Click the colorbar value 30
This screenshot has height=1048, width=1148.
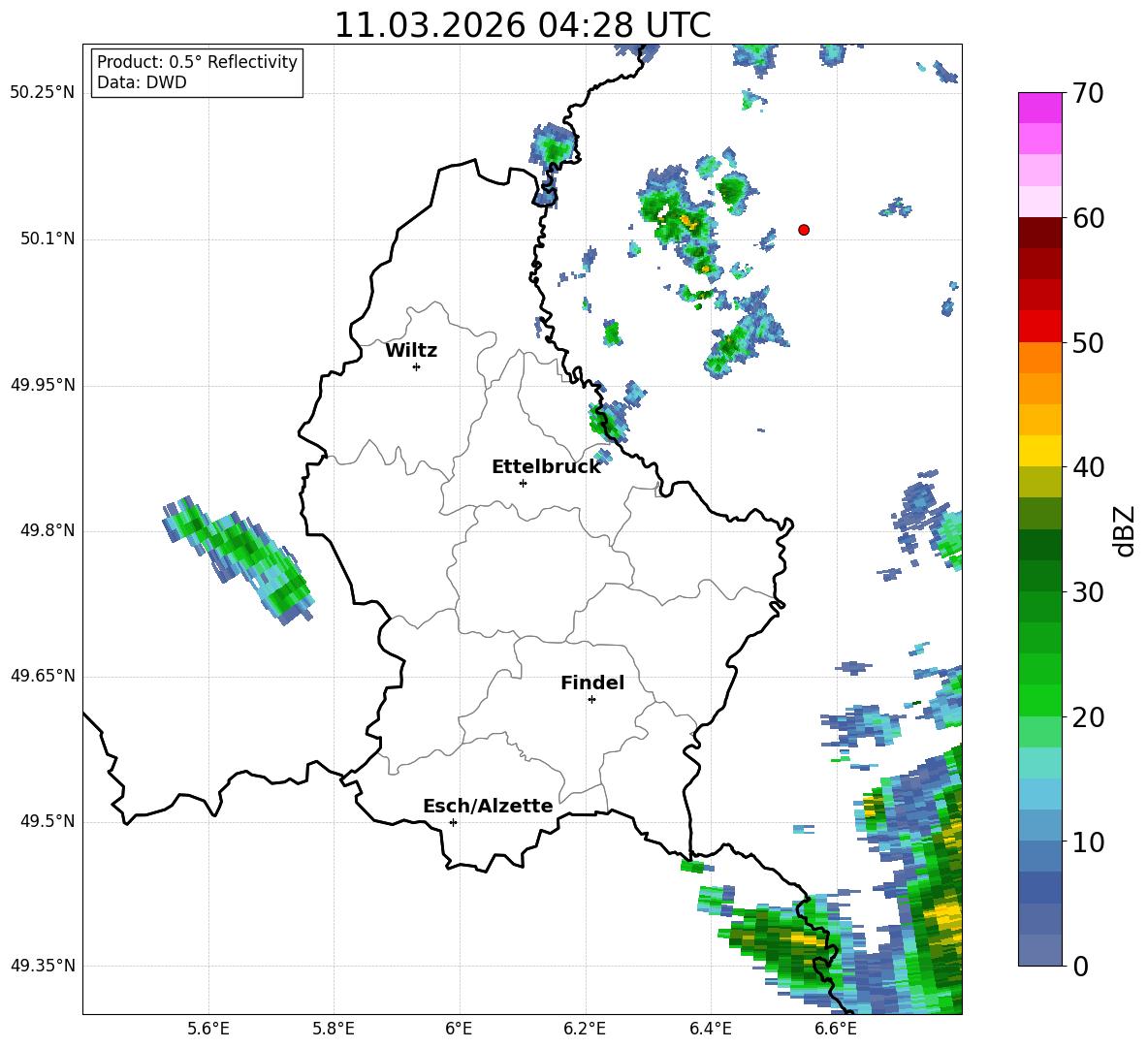(x=1088, y=592)
